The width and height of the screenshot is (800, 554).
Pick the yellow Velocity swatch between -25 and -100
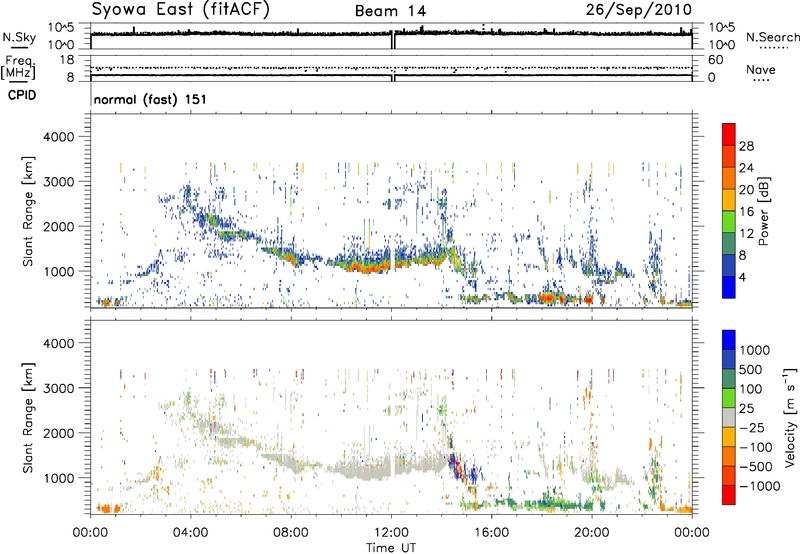(729, 436)
